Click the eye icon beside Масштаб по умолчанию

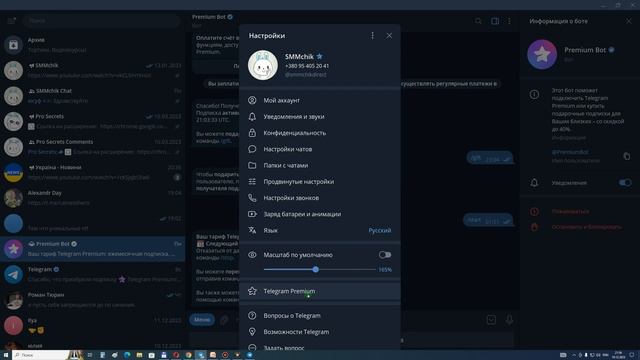pyautogui.click(x=252, y=255)
